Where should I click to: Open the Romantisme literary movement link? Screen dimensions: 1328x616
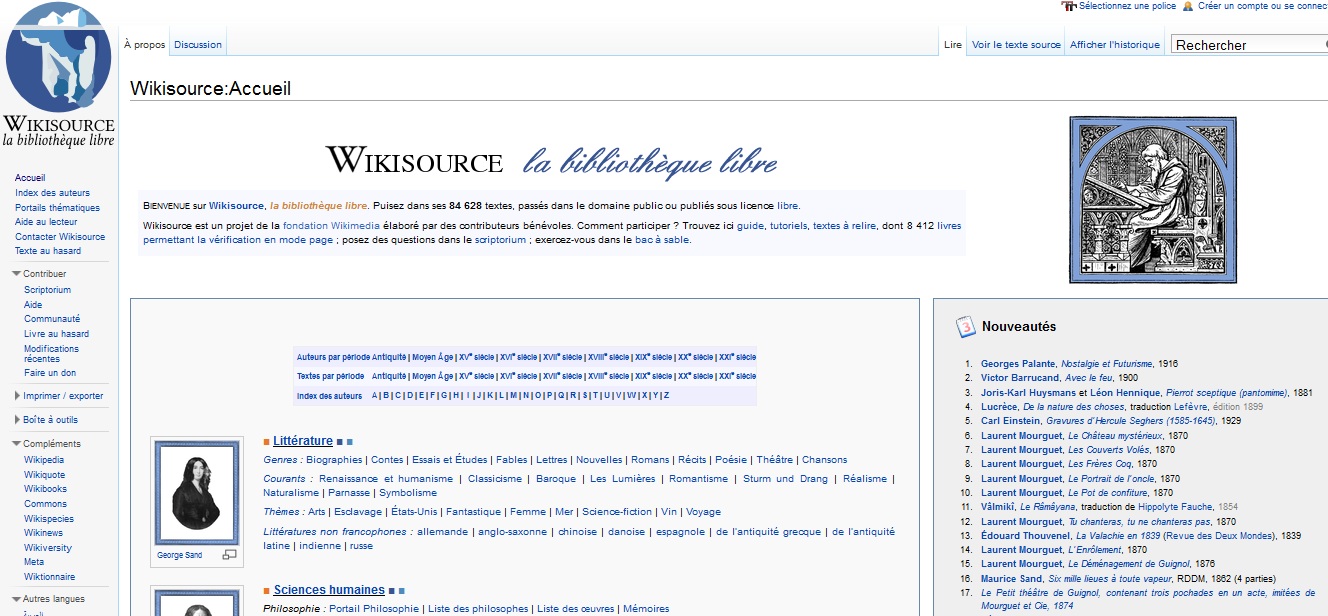tap(698, 479)
